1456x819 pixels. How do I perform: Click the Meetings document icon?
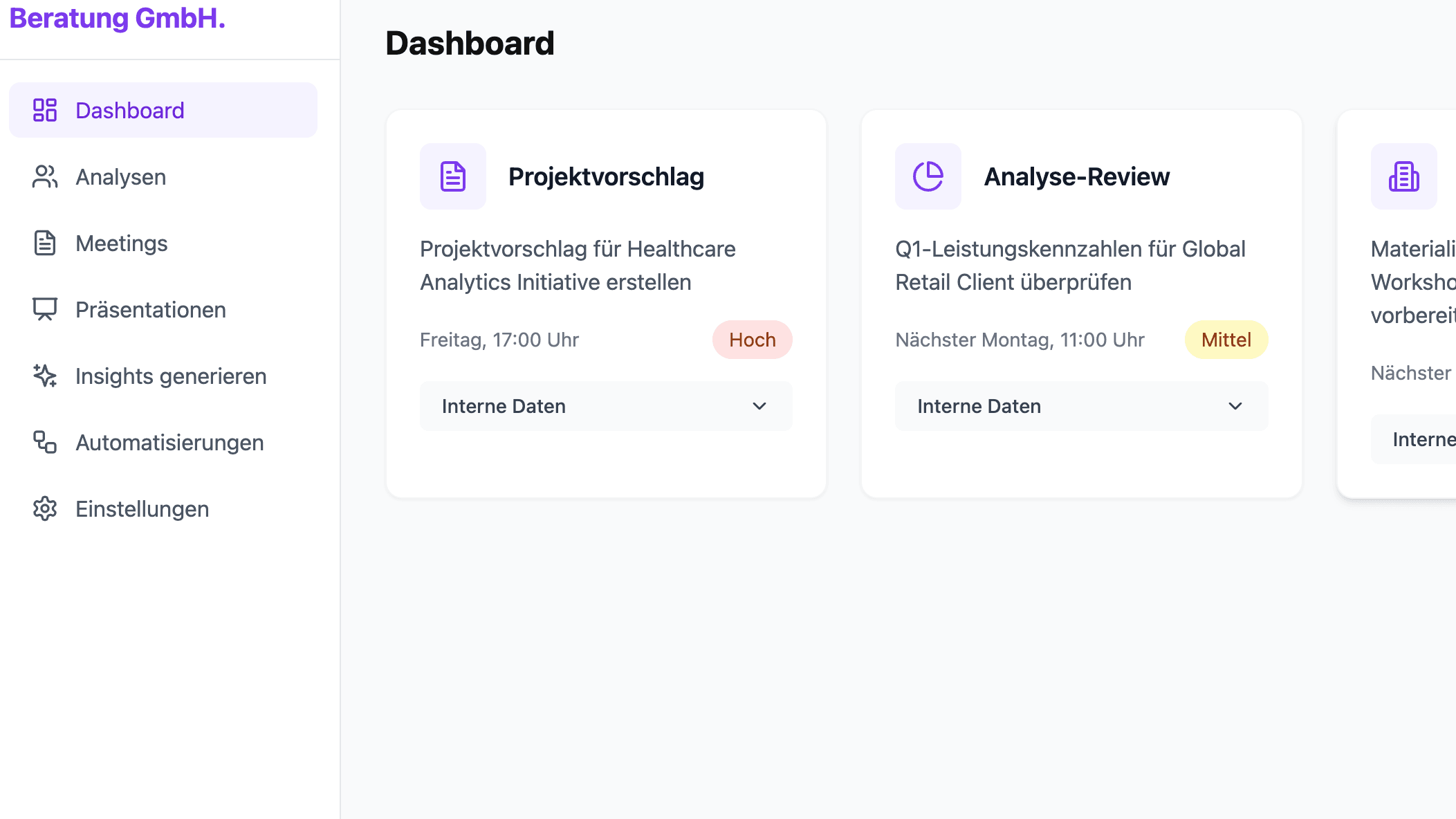pos(45,243)
